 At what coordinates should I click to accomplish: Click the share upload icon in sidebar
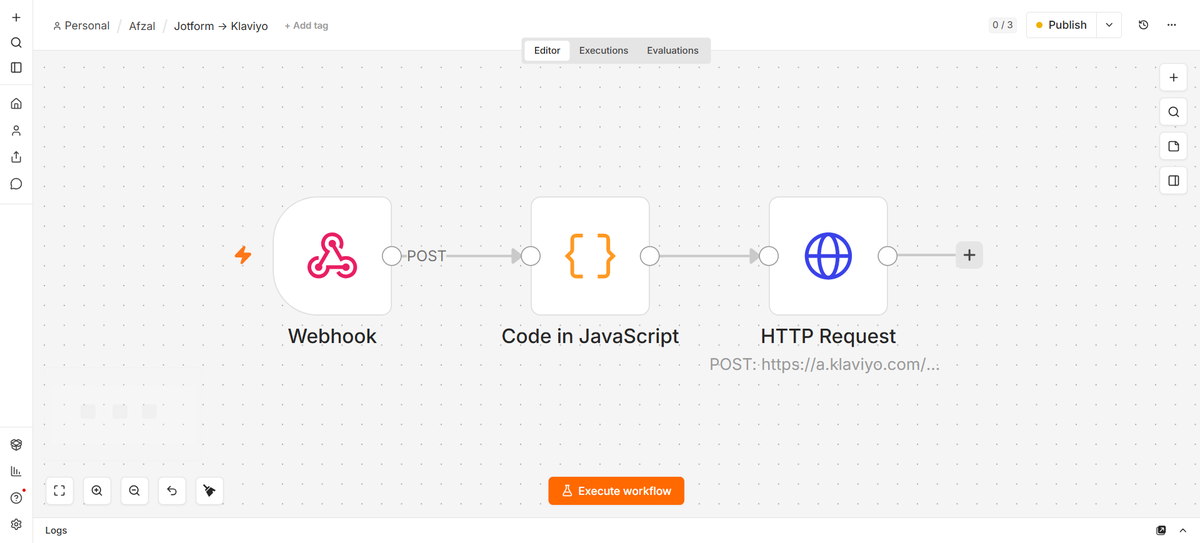coord(16,157)
